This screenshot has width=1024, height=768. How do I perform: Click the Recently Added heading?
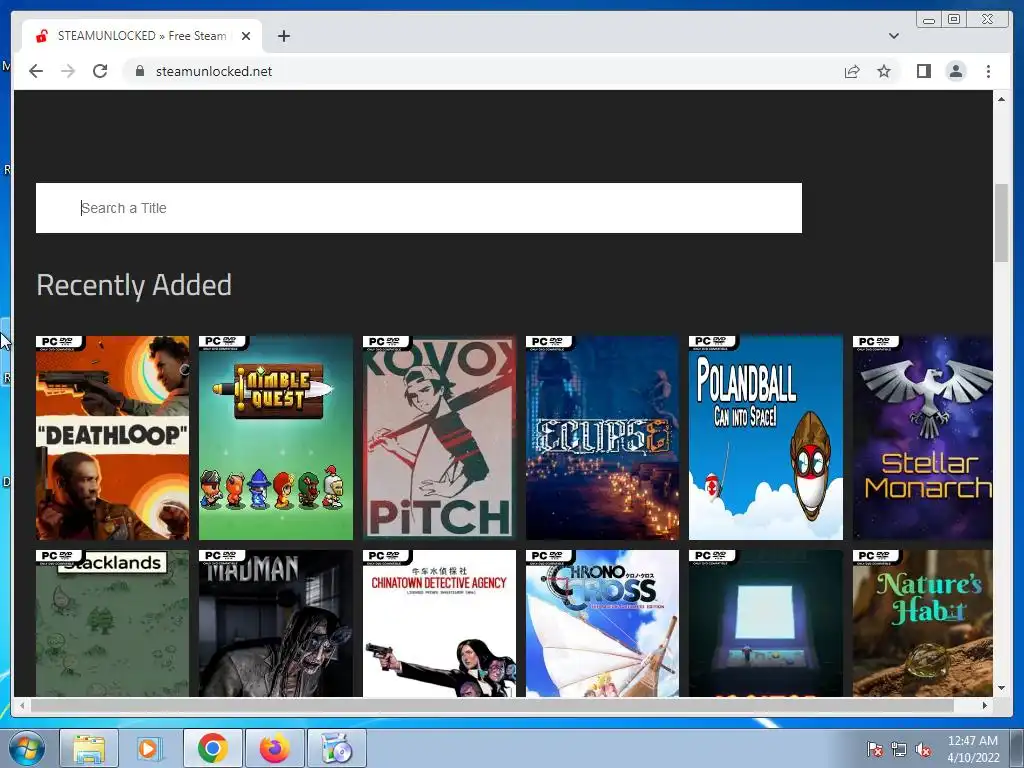point(134,285)
